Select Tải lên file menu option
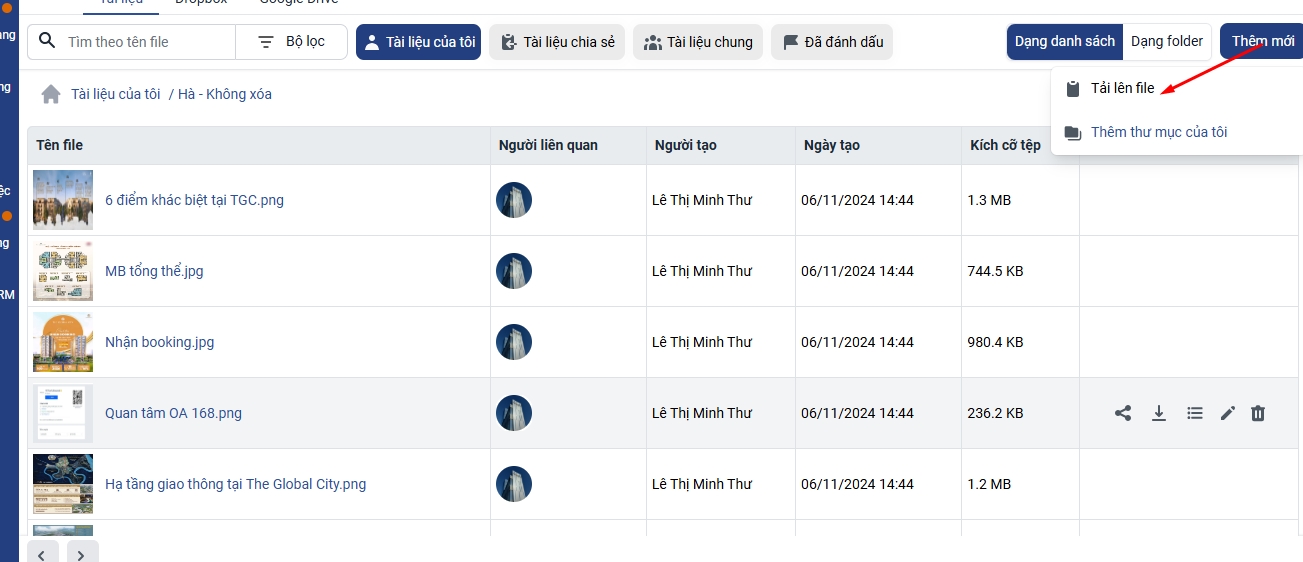The width and height of the screenshot is (1303, 562). click(x=1122, y=88)
